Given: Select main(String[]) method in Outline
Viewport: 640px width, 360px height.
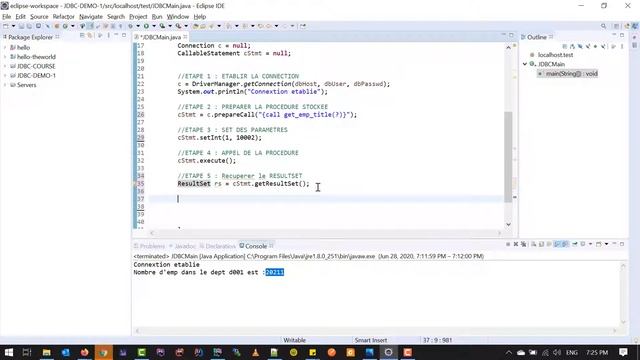Looking at the screenshot, I should coord(568,74).
